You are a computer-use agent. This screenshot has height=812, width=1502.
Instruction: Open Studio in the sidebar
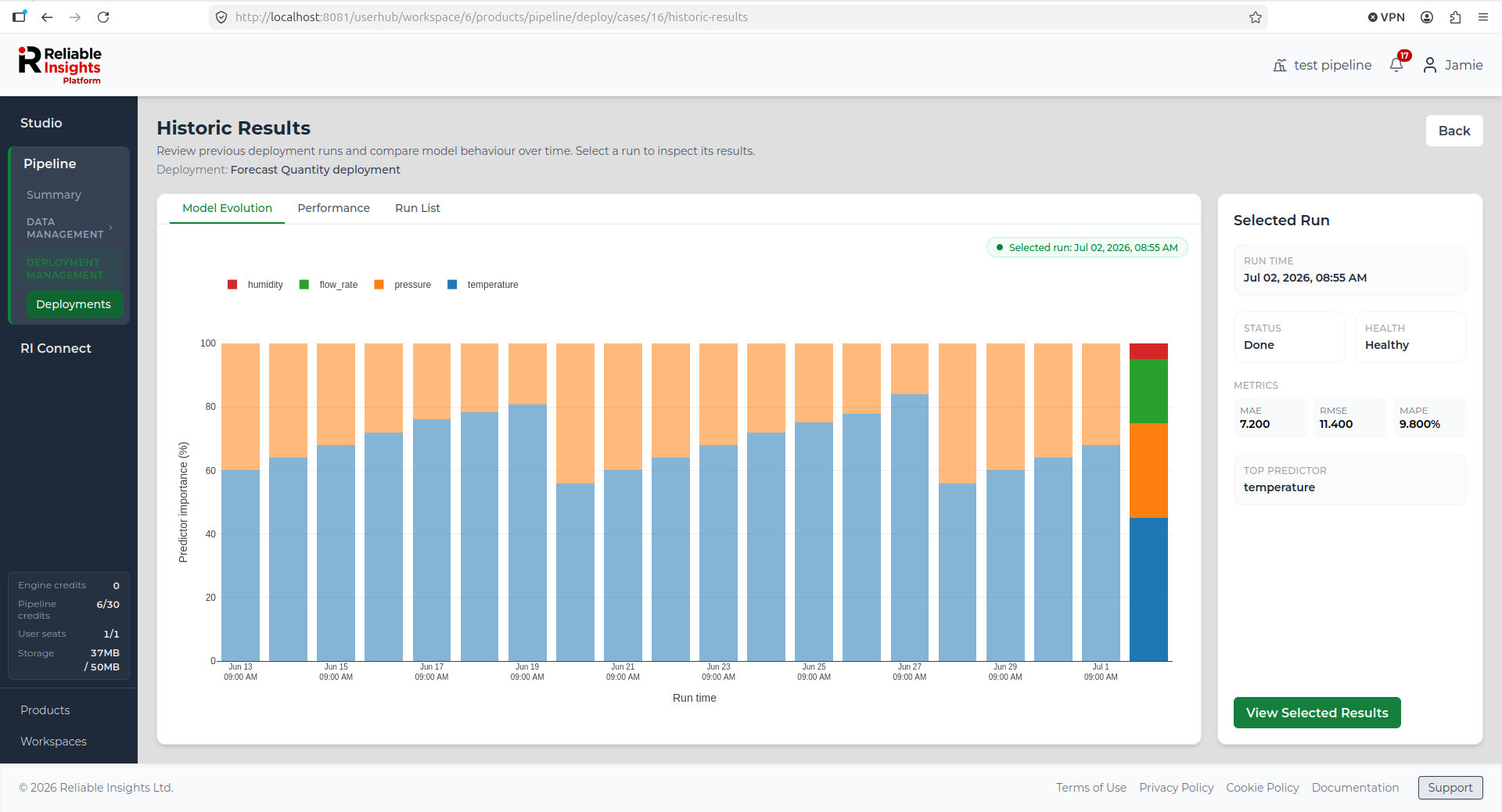pos(41,123)
